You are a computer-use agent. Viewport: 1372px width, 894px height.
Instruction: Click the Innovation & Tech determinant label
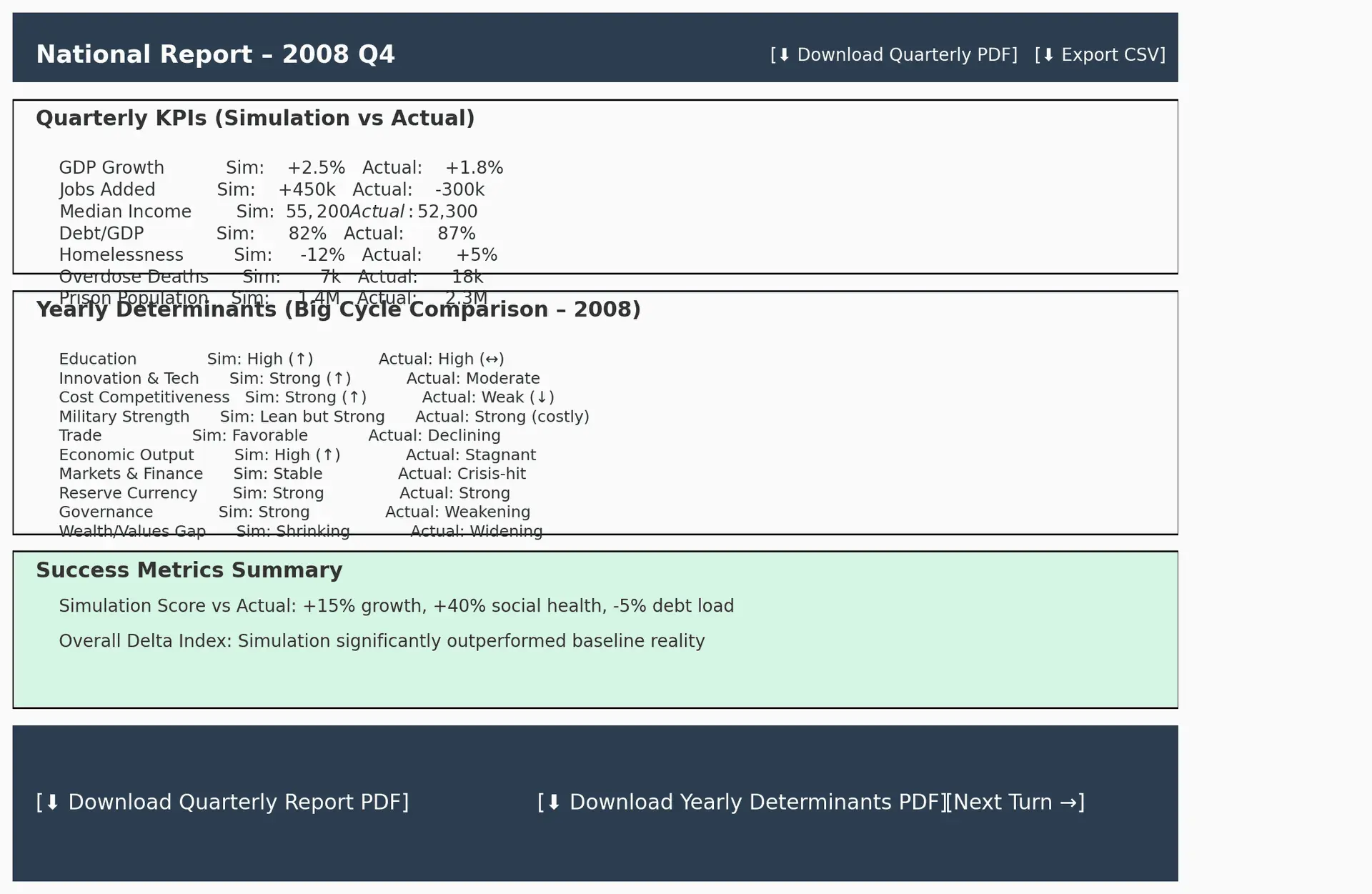click(x=129, y=379)
